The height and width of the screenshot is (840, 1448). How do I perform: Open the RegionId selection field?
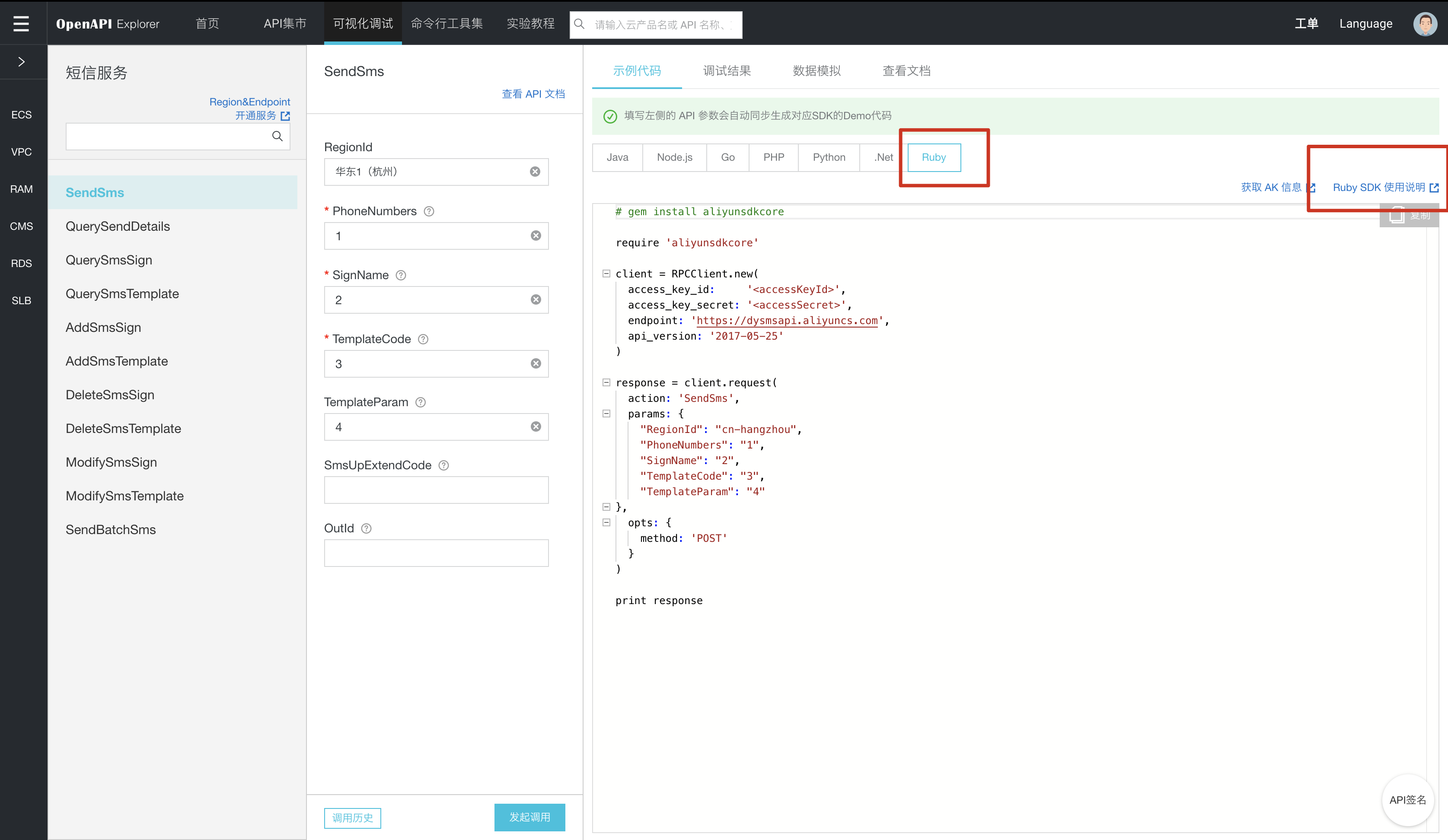428,172
